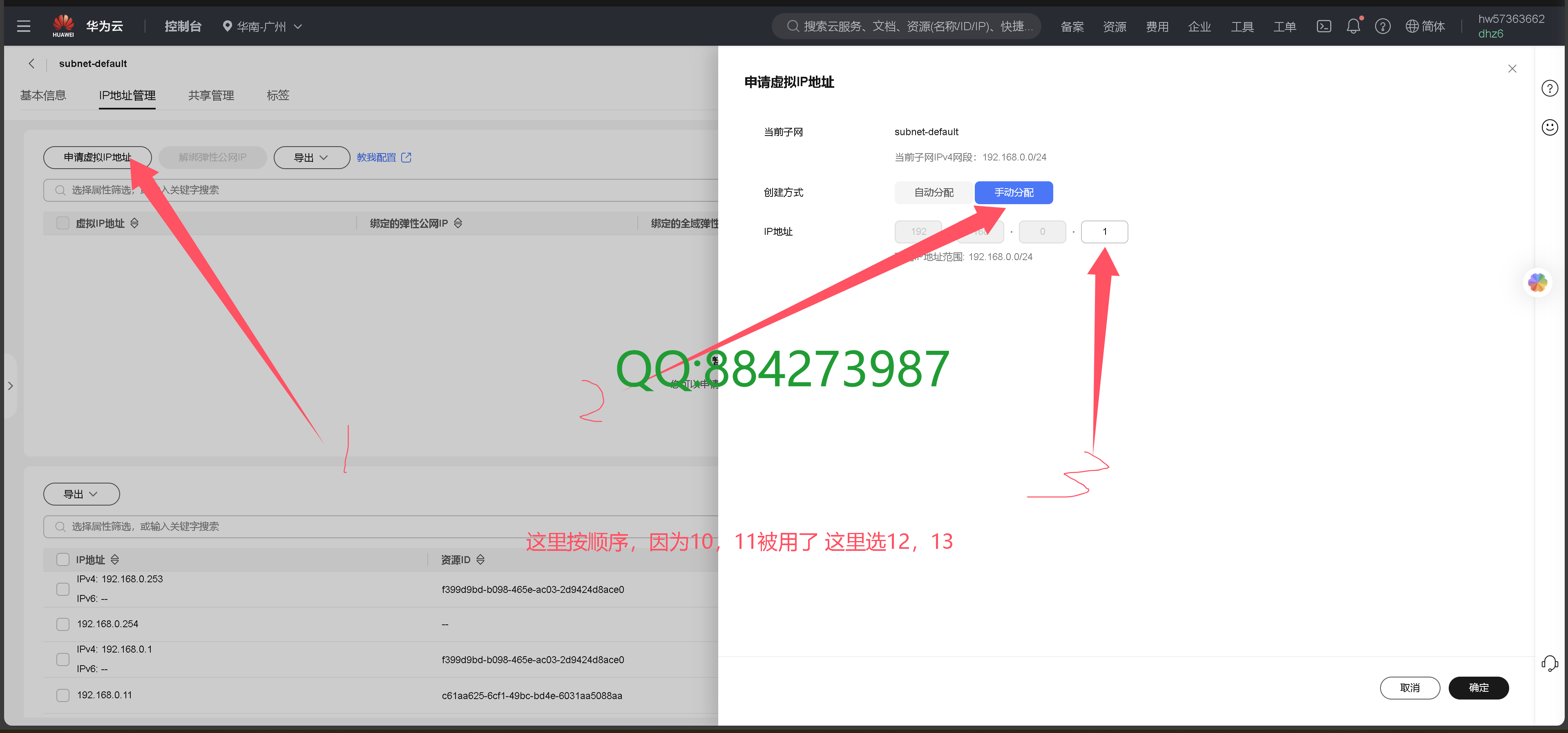The width and height of the screenshot is (1568, 733).
Task: Click resource ID c61aa625-6cf1-49bc-bd4e-6031aa5088aa
Action: click(x=532, y=695)
